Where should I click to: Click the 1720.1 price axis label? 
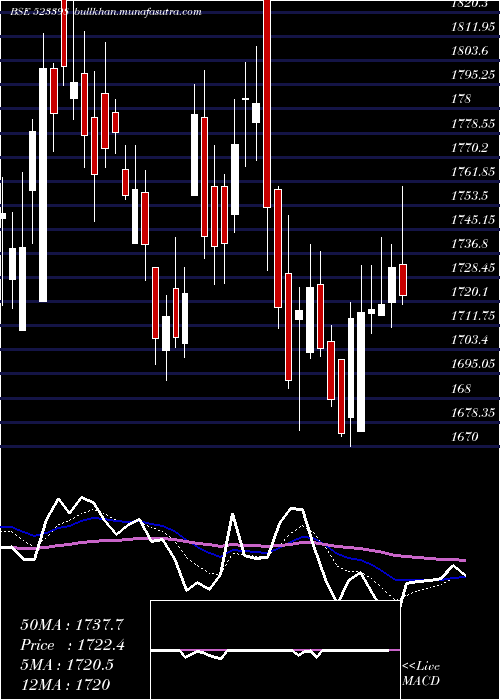pos(469,292)
